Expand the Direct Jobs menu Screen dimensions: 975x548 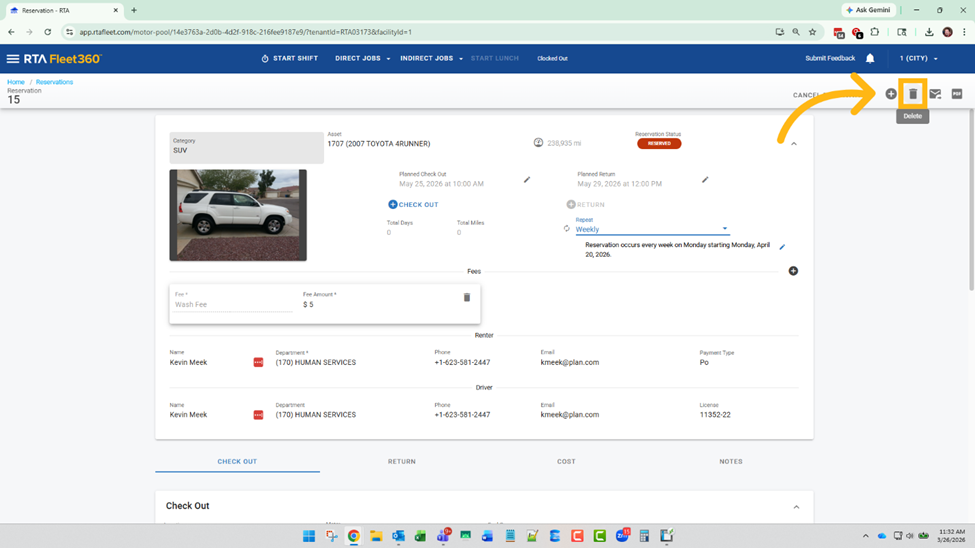(362, 59)
